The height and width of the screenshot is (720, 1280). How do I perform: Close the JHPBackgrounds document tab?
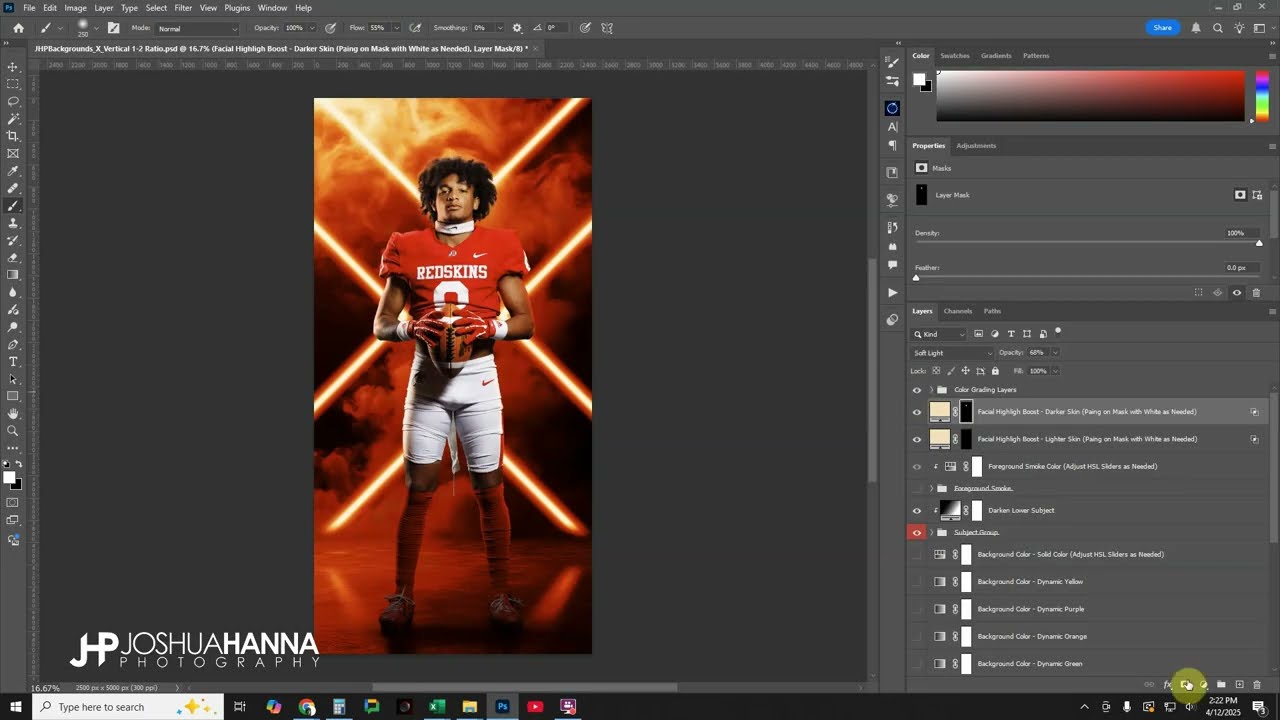click(x=536, y=48)
